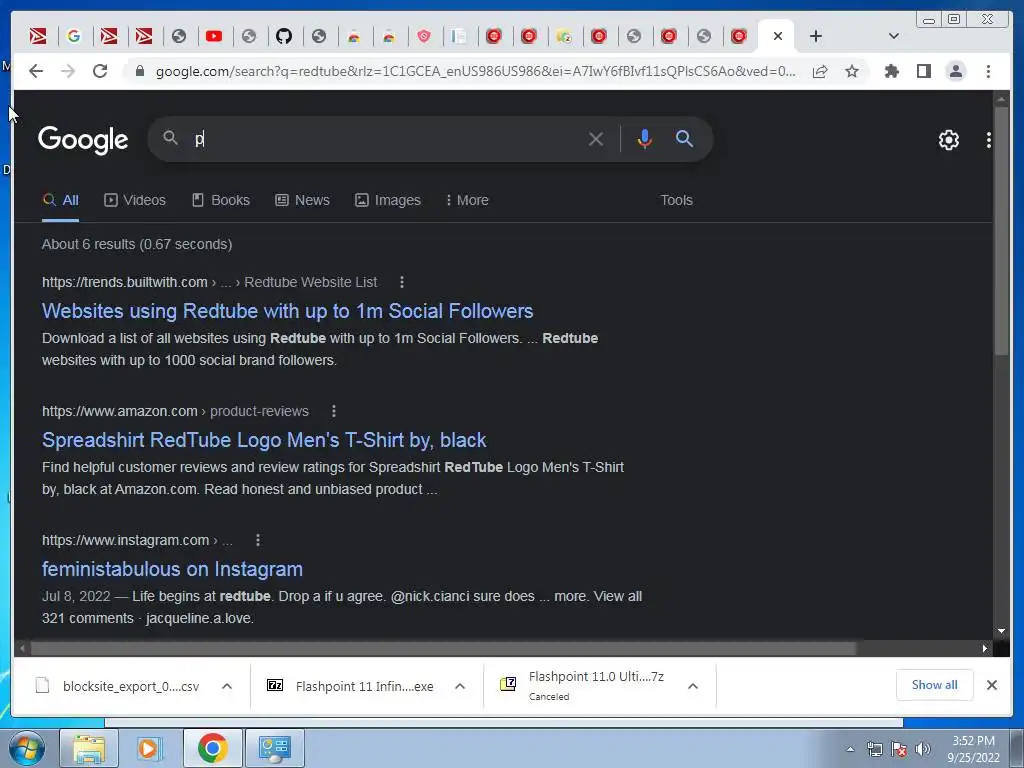Screen dimensions: 1024x768
Task: Open Chrome extensions puzzle icon
Action: (891, 71)
